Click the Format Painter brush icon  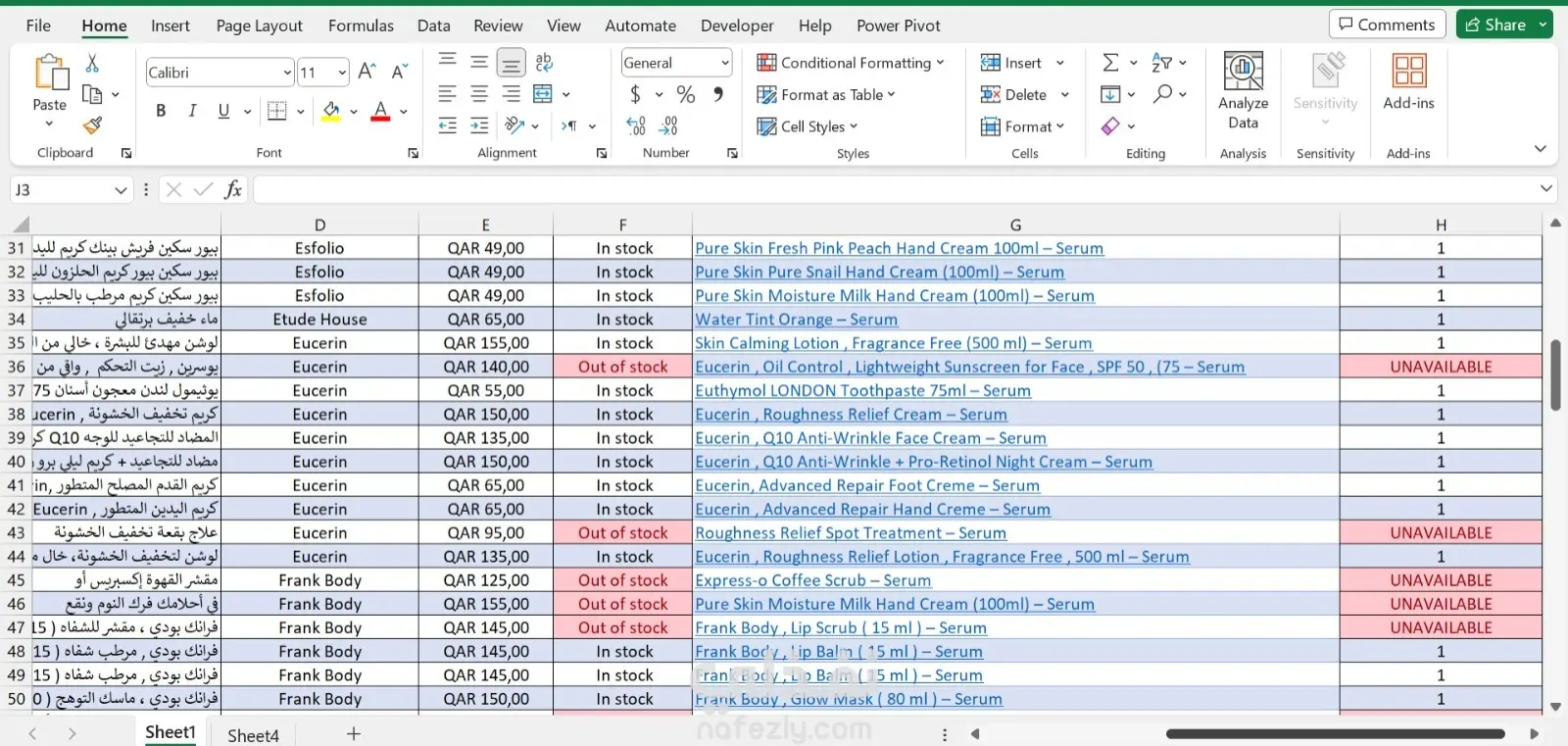coord(92,125)
